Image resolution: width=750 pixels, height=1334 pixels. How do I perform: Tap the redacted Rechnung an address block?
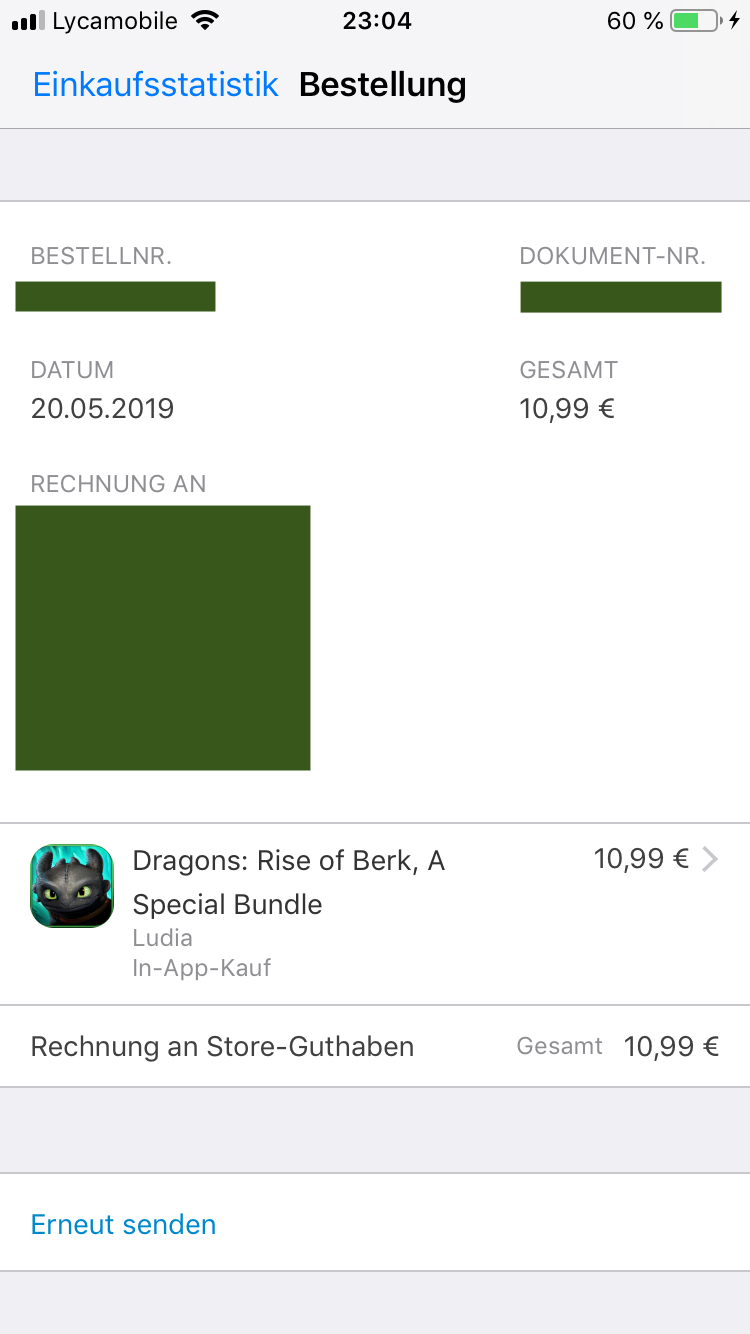pyautogui.click(x=163, y=638)
